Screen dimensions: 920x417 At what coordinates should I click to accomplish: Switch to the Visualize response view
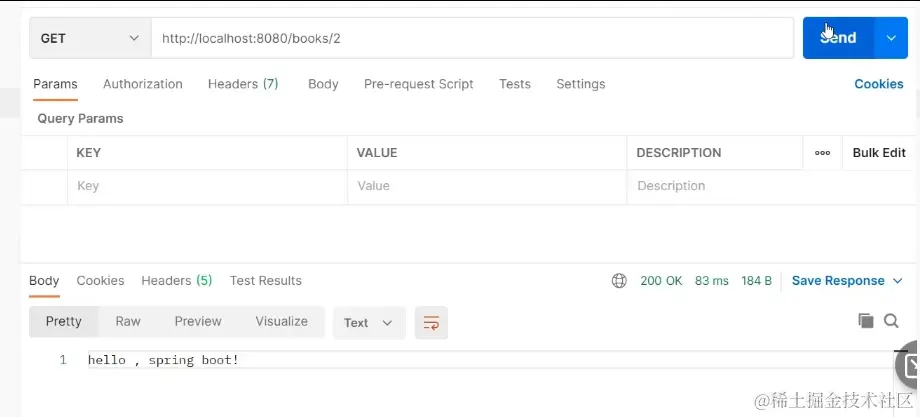pos(281,321)
